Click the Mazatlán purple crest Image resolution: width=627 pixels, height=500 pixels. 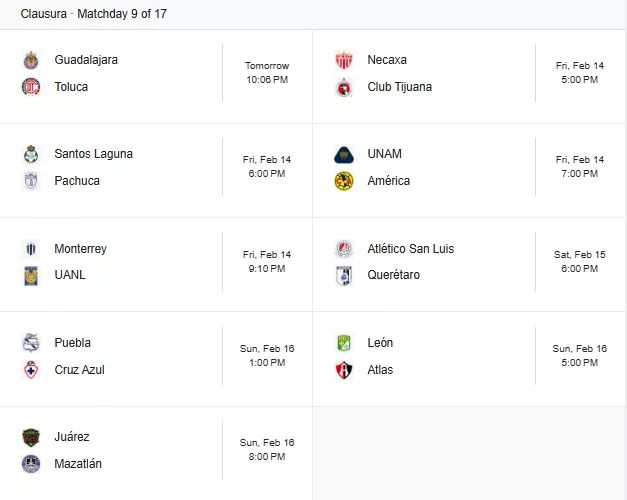31,464
